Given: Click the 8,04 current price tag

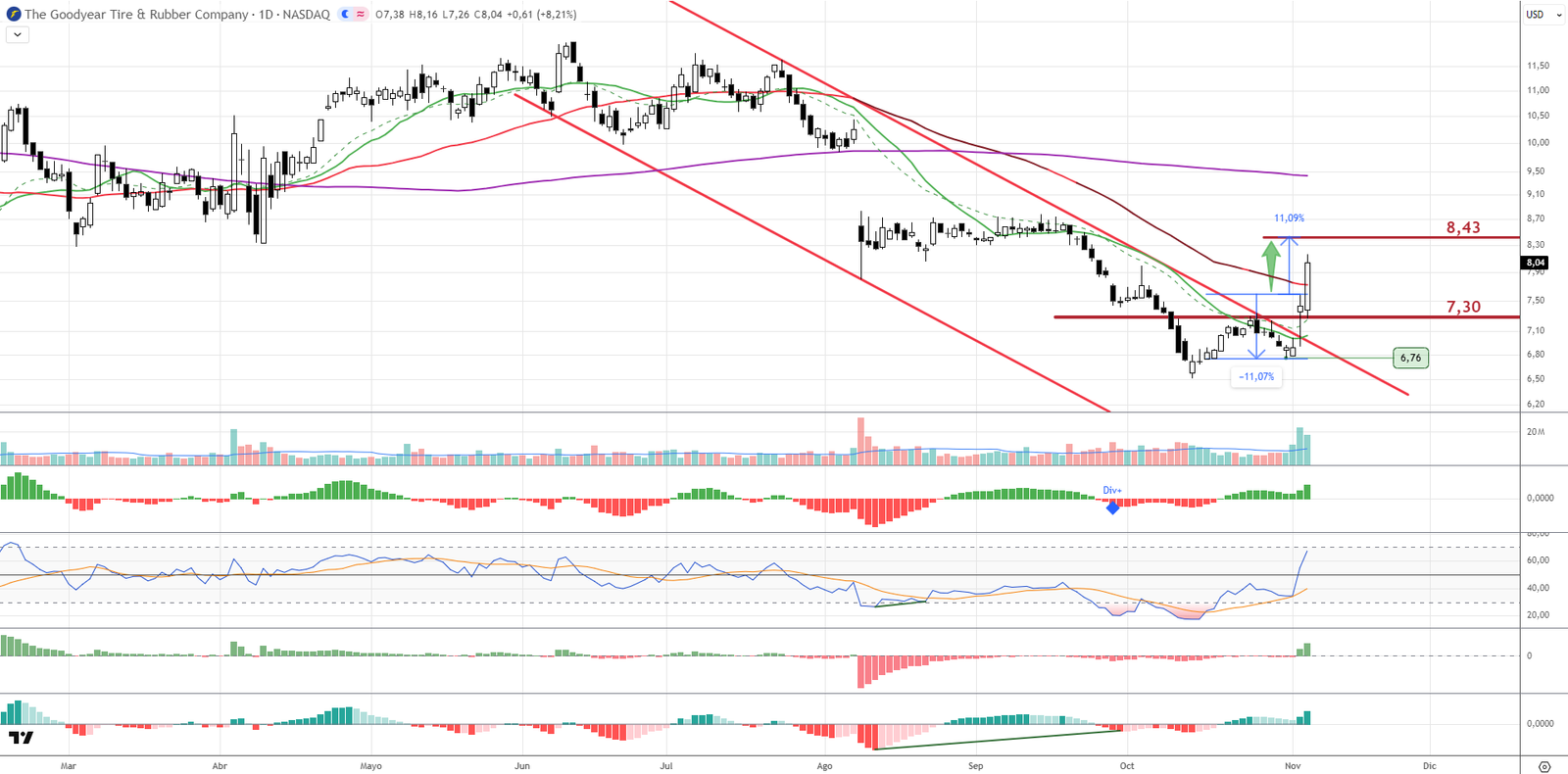Looking at the screenshot, I should tap(1535, 263).
